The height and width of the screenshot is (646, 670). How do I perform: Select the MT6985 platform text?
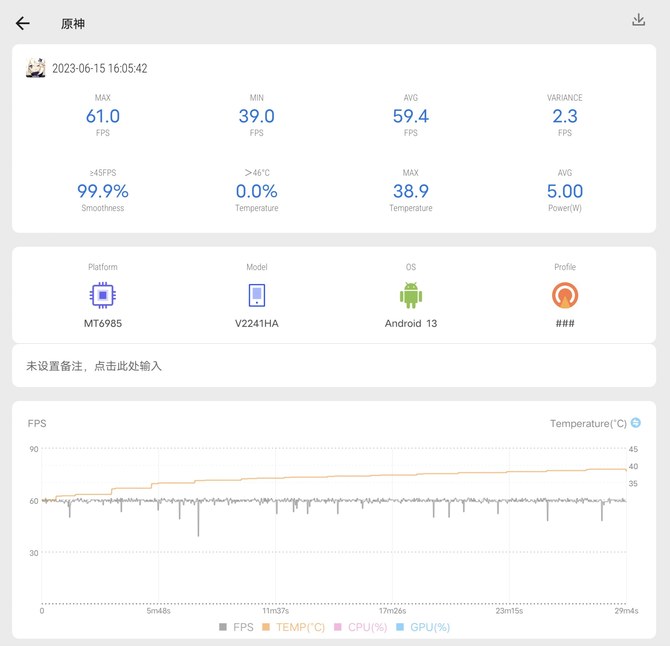pos(103,323)
